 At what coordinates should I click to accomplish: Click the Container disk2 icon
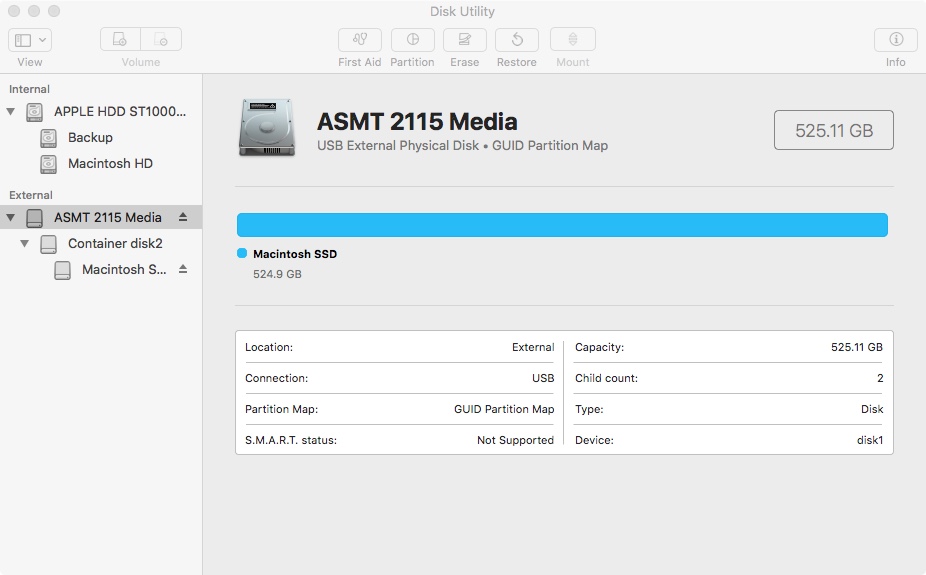click(x=48, y=244)
